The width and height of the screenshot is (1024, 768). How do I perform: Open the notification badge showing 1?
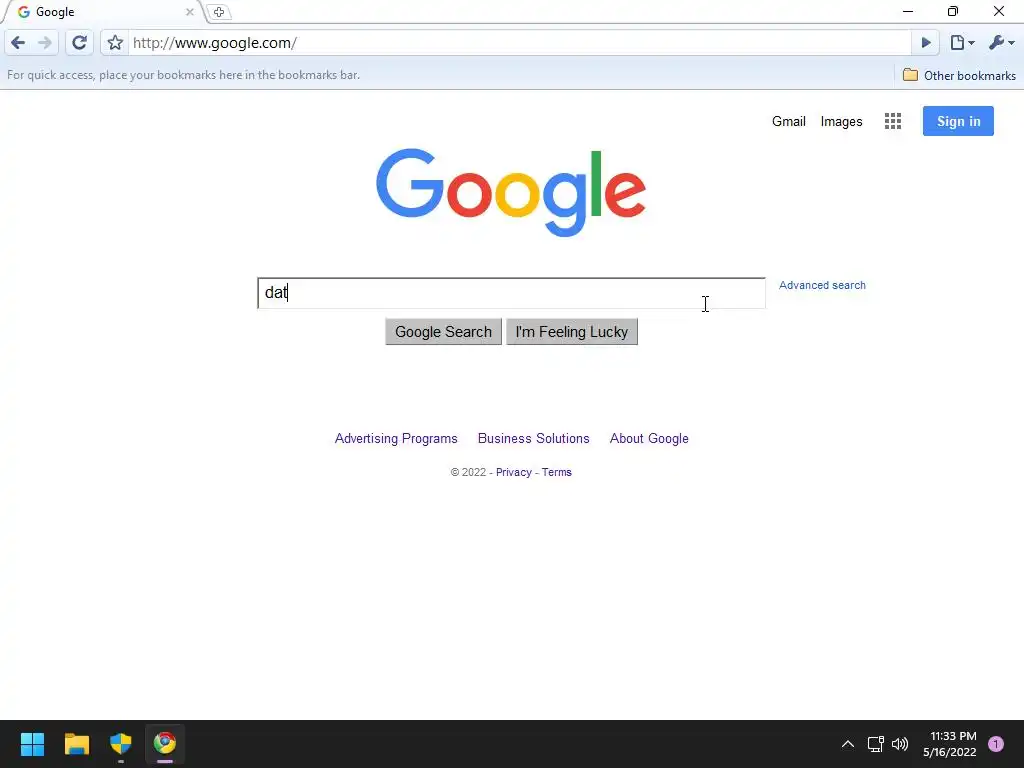click(996, 744)
